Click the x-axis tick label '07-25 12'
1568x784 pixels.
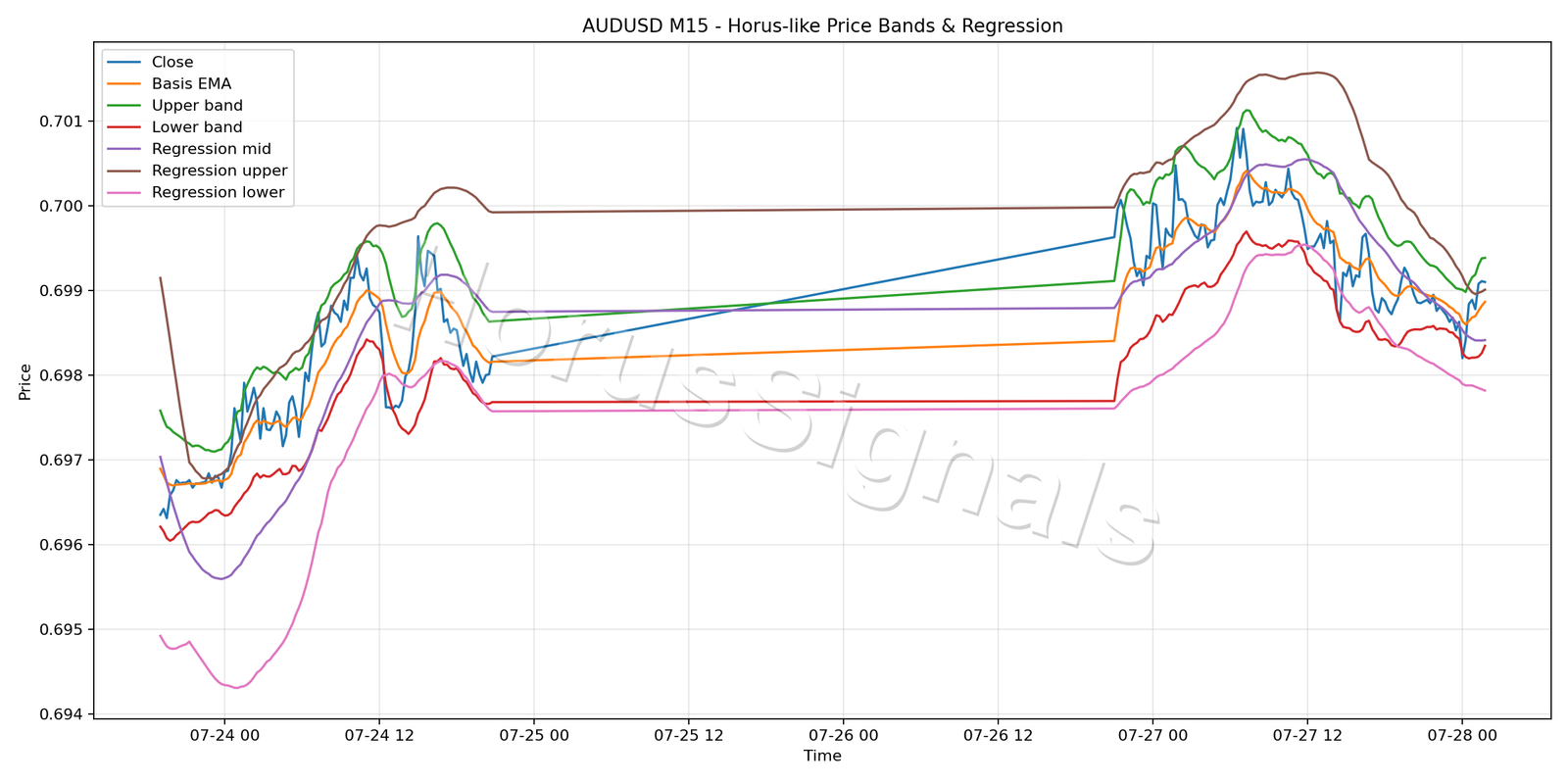[x=689, y=735]
